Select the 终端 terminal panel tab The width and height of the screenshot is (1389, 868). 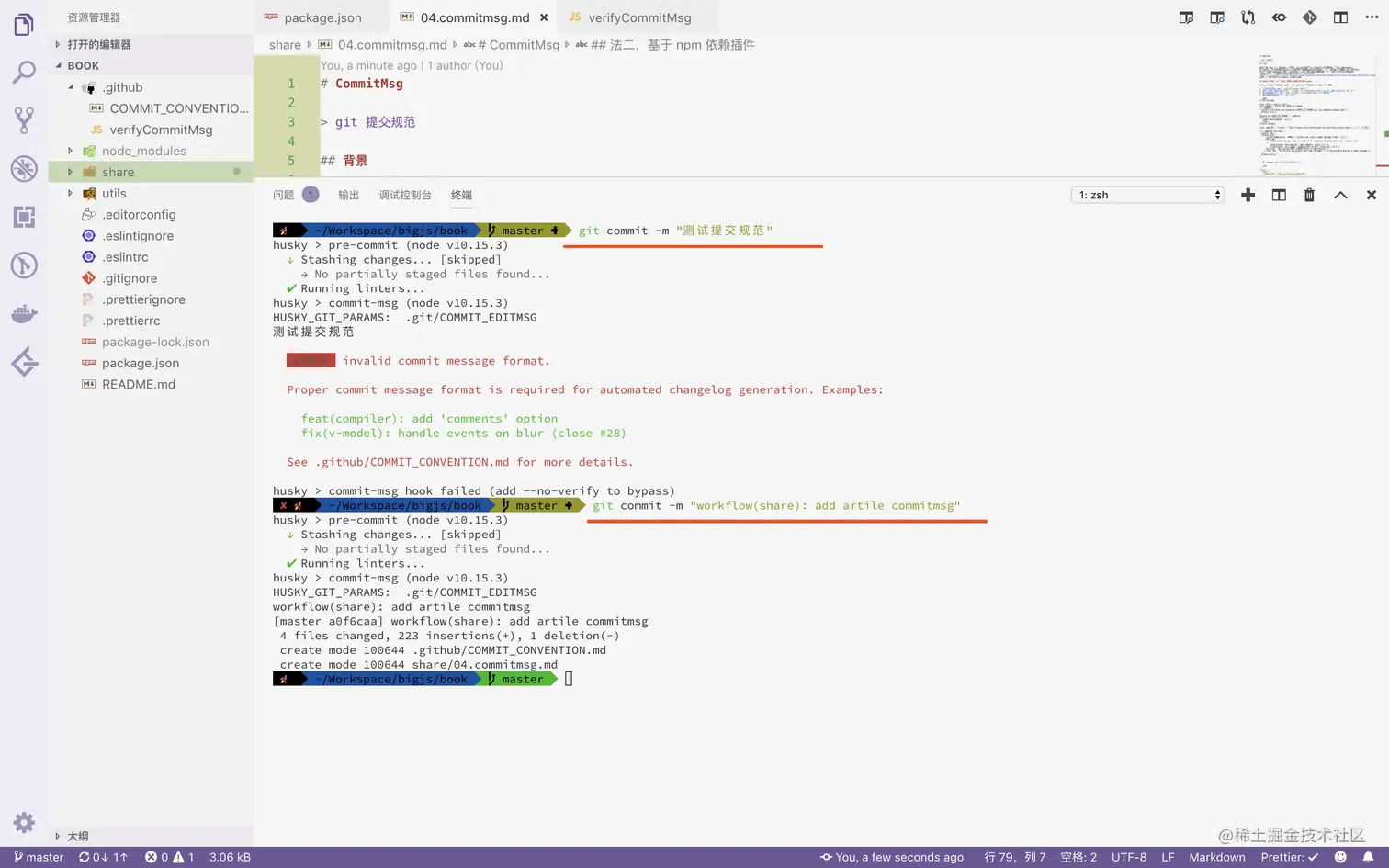[x=461, y=195]
